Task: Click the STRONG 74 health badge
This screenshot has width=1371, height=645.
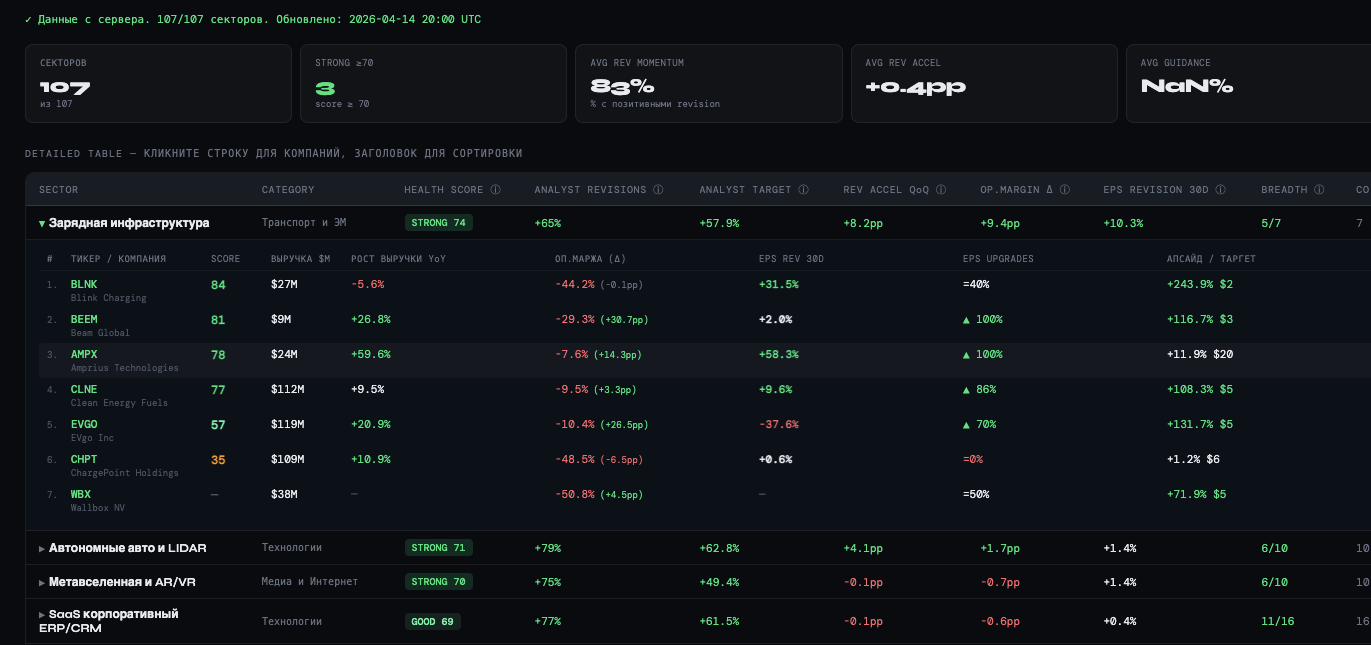Action: [x=439, y=223]
